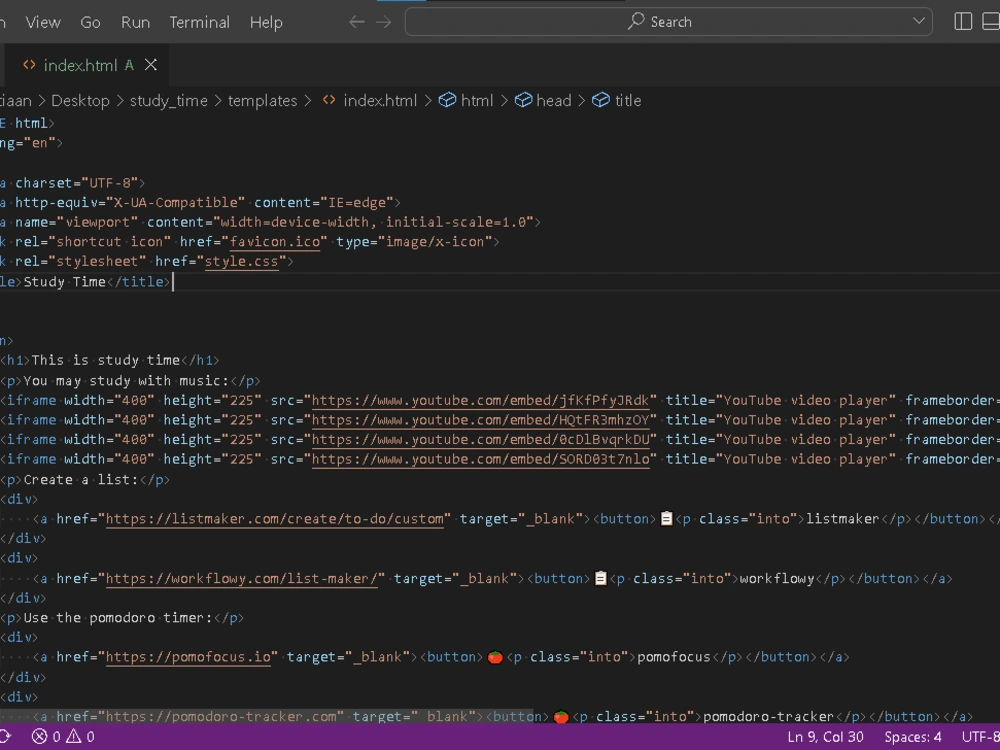Click index.html in the breadcrumb

[x=380, y=101]
